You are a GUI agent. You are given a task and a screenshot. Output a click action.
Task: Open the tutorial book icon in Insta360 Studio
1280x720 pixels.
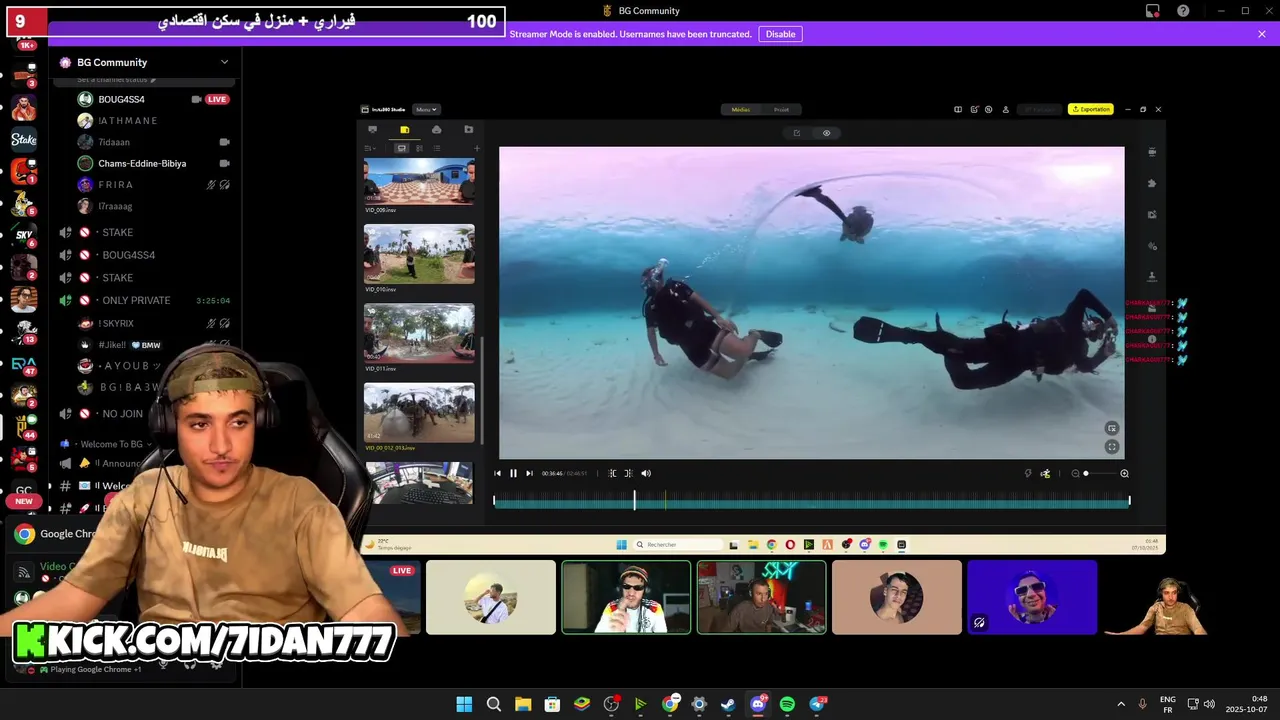(x=958, y=109)
